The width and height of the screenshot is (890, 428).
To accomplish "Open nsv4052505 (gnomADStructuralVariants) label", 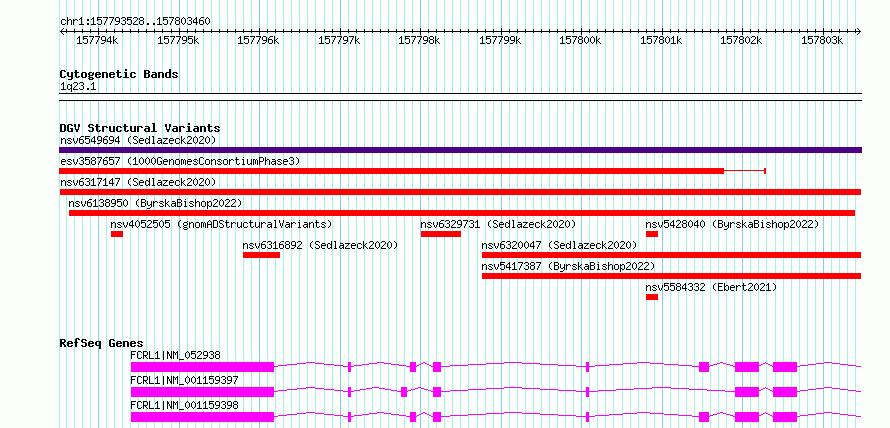I will pos(221,224).
